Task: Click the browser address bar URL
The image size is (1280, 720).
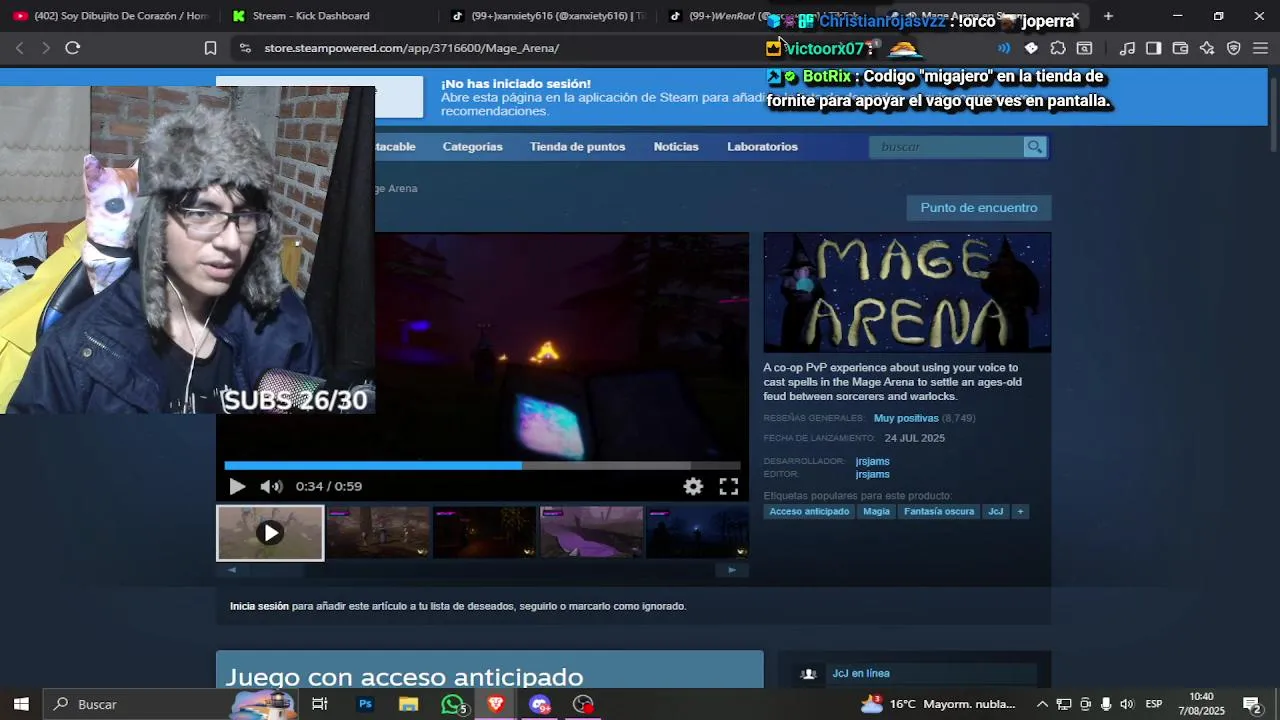Action: tap(412, 48)
